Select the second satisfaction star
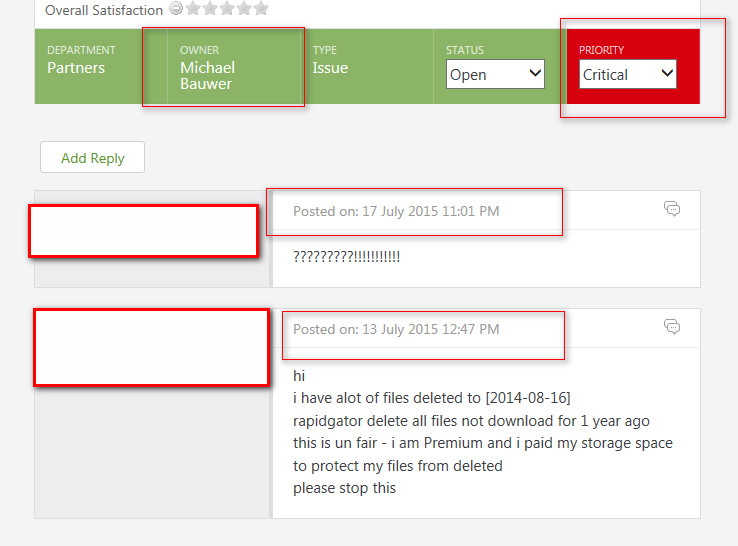738x546 pixels. 210,9
